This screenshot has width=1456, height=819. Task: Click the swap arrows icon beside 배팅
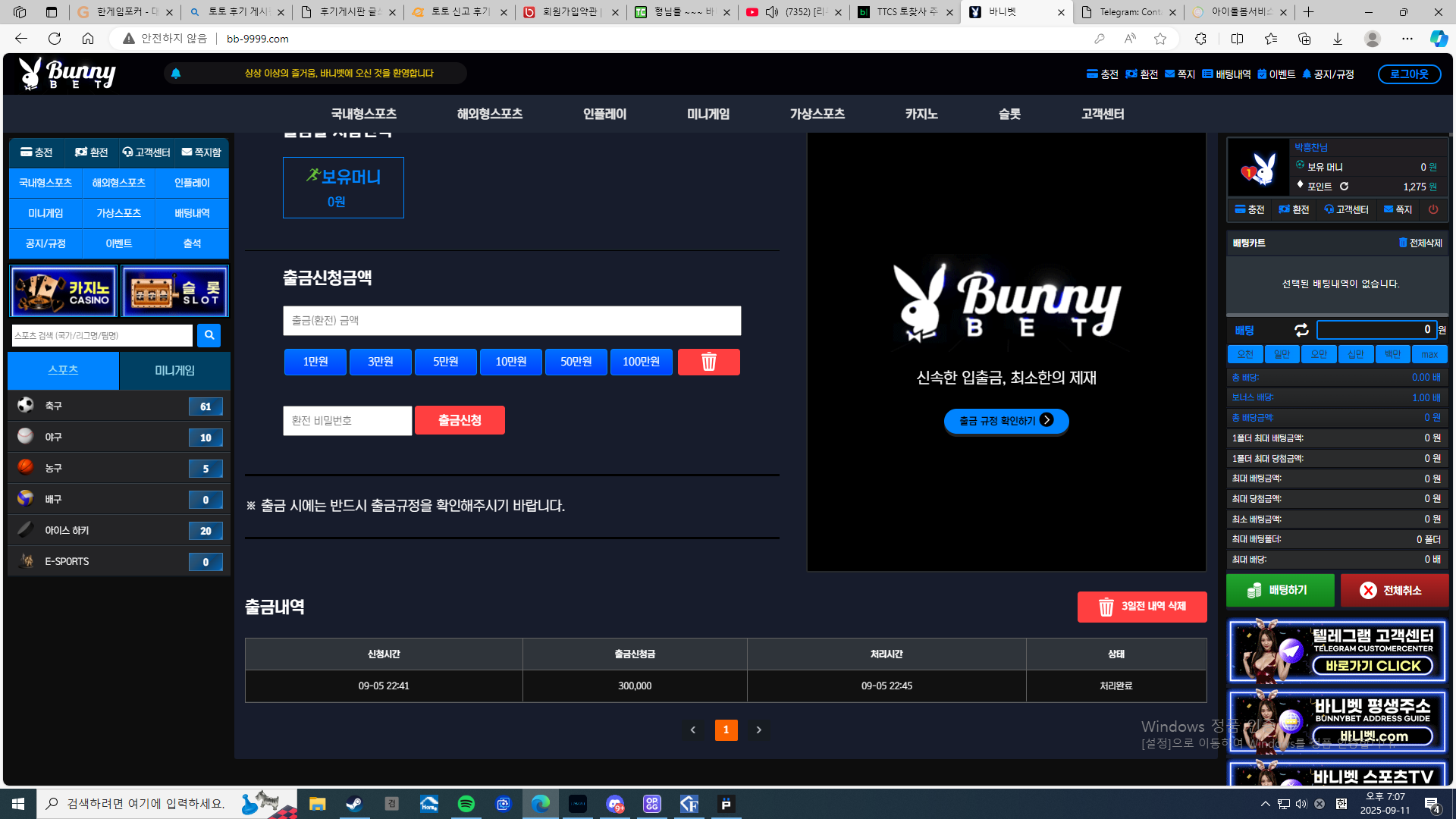[1301, 330]
